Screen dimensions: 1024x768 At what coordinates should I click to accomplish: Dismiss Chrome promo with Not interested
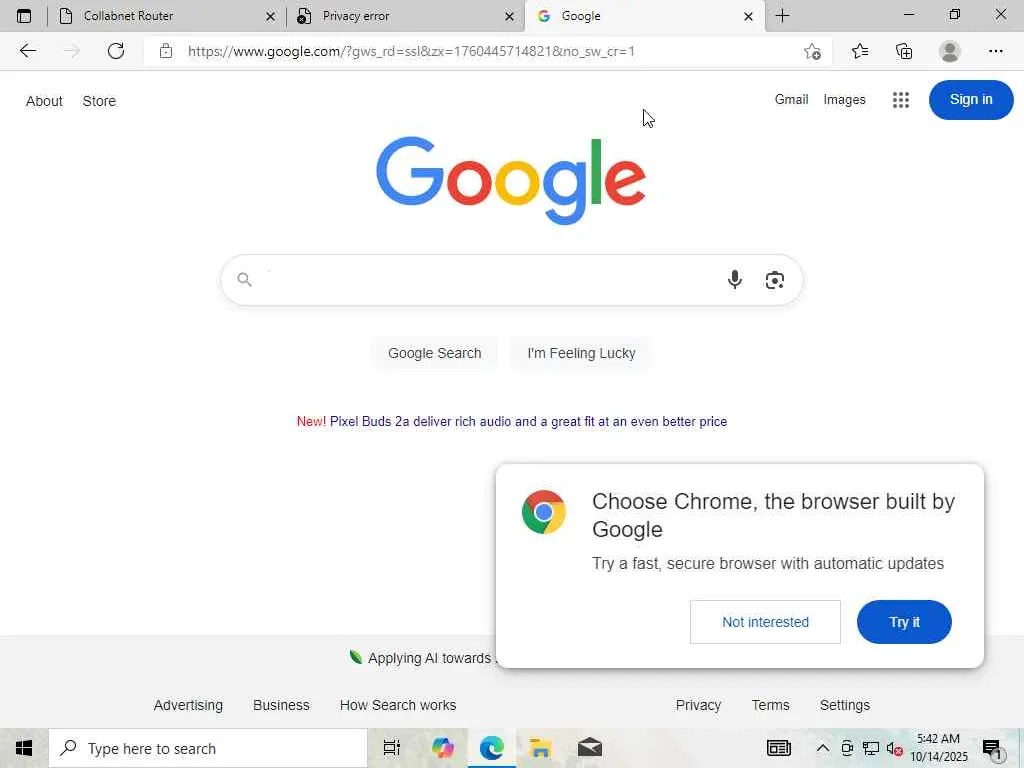pos(765,622)
